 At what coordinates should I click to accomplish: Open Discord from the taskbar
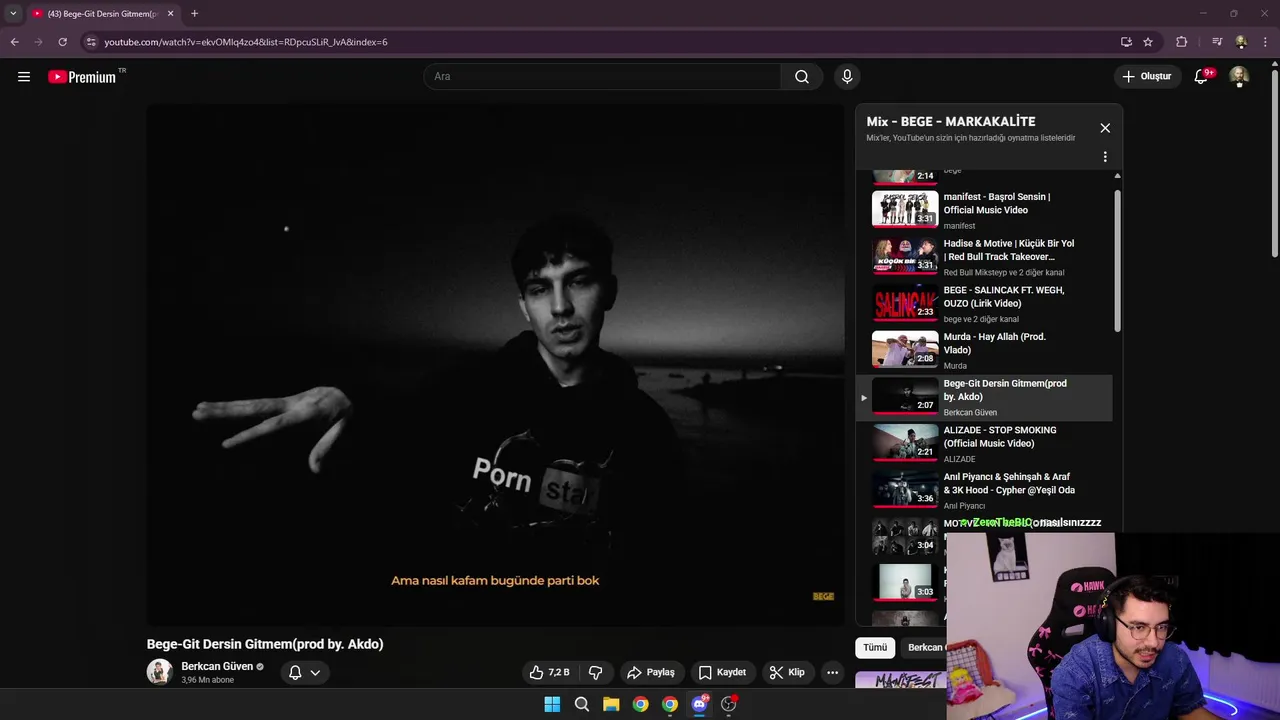pyautogui.click(x=699, y=704)
